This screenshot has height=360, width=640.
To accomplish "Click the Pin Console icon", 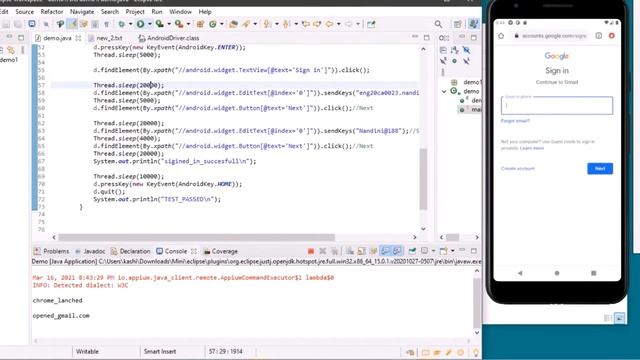I will coord(412,251).
